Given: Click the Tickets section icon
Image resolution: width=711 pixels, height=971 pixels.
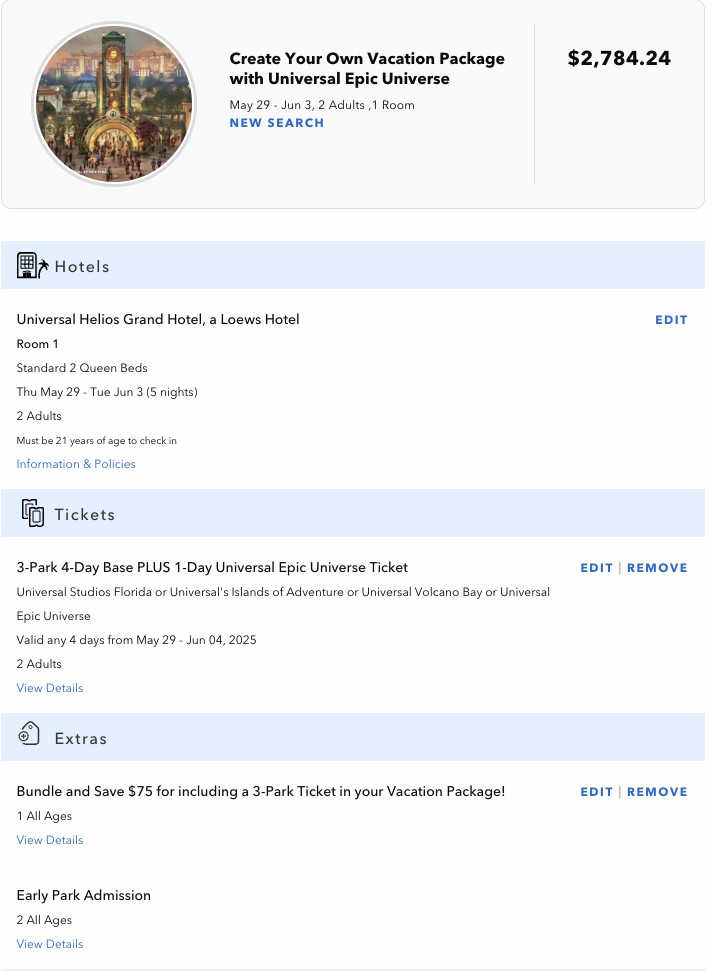Looking at the screenshot, I should pyautogui.click(x=32, y=513).
